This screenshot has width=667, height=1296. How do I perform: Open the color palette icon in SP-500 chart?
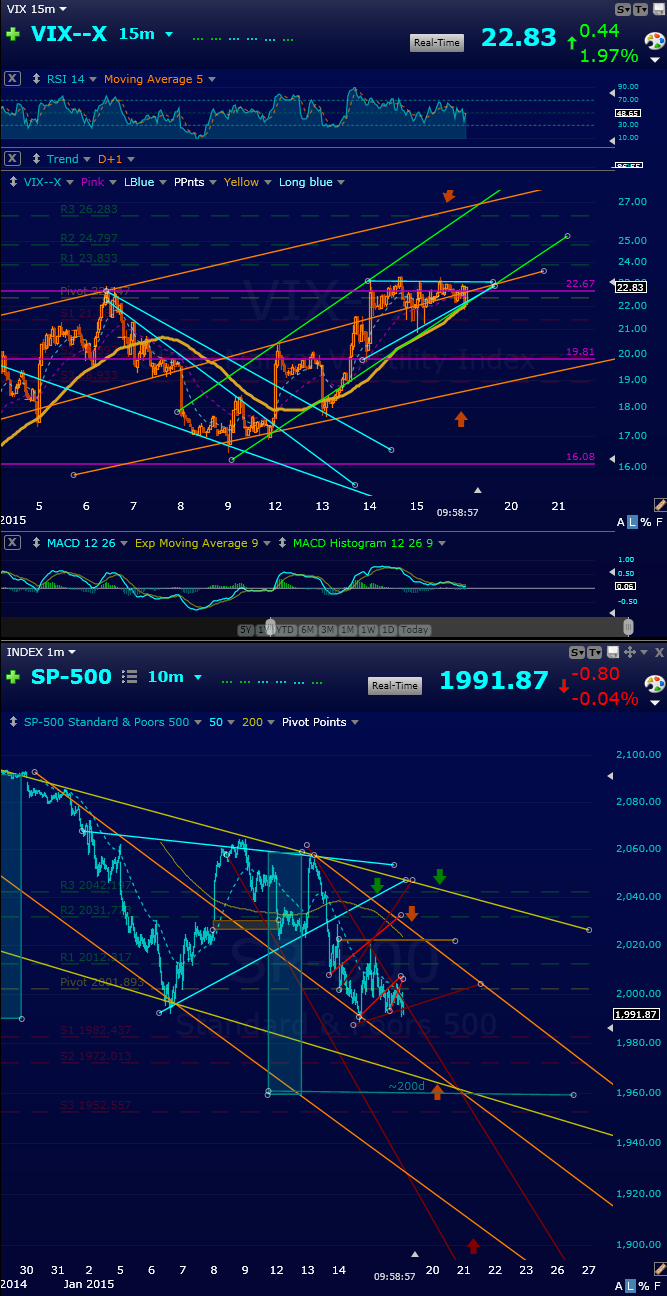tap(654, 685)
